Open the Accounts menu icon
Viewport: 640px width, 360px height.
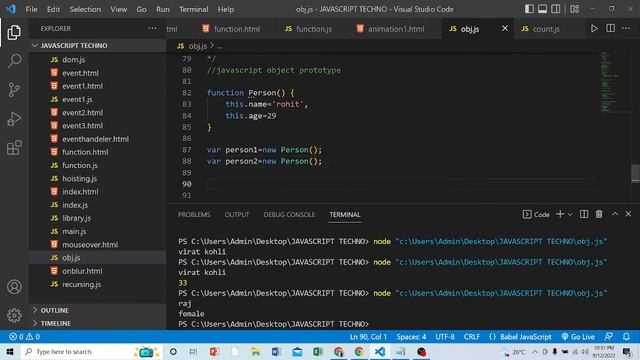(14, 287)
